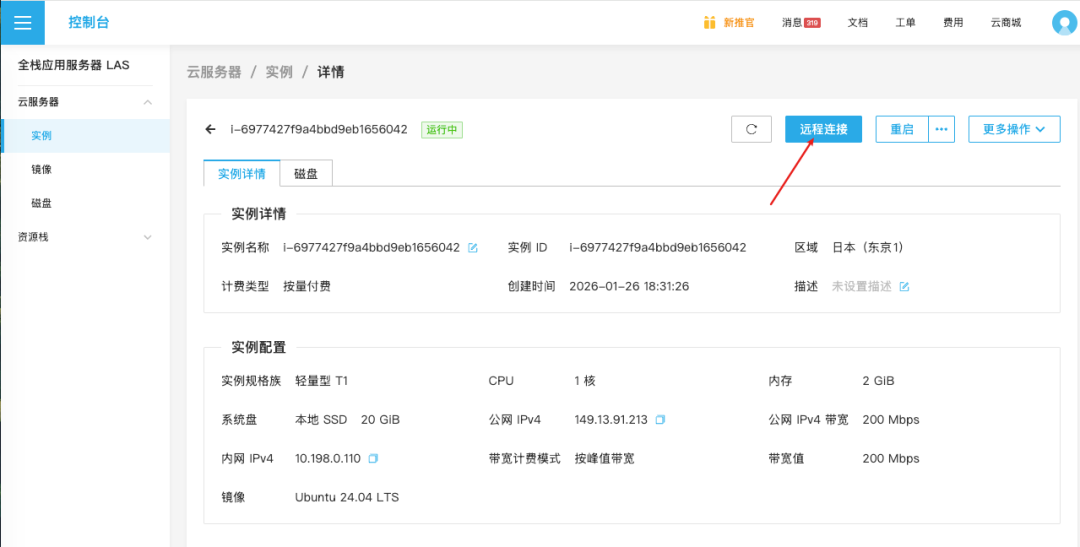1080x547 pixels.
Task: Click the Ubuntu 24.04 LTS image value
Action: pyautogui.click(x=347, y=497)
